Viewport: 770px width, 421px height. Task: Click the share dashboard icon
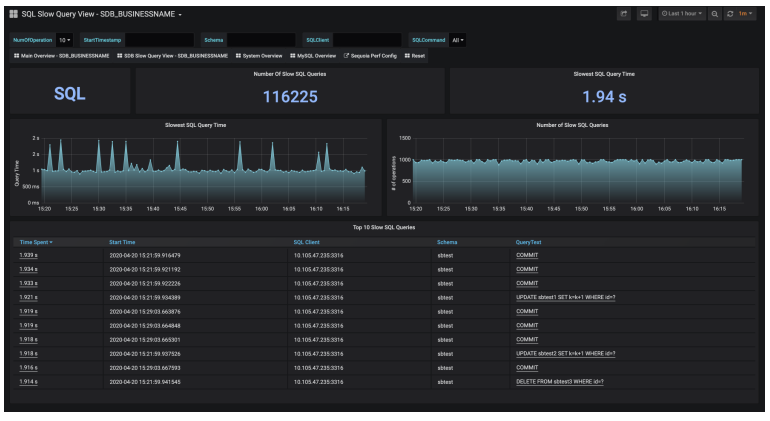coord(624,15)
